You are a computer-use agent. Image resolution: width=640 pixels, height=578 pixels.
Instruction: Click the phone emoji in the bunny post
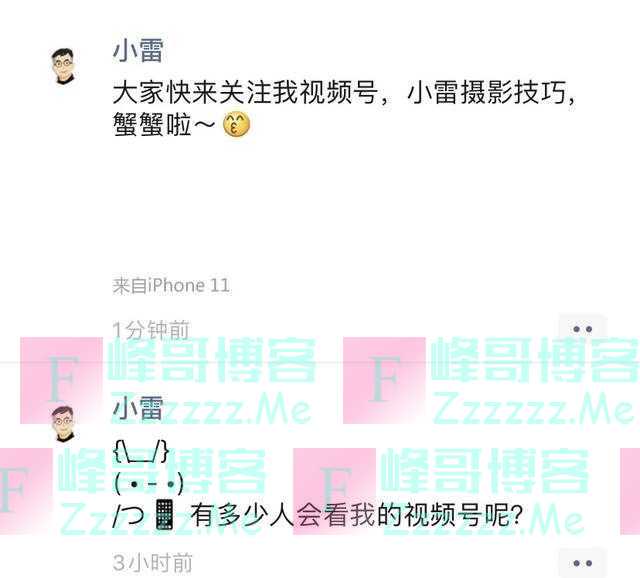(x=164, y=515)
